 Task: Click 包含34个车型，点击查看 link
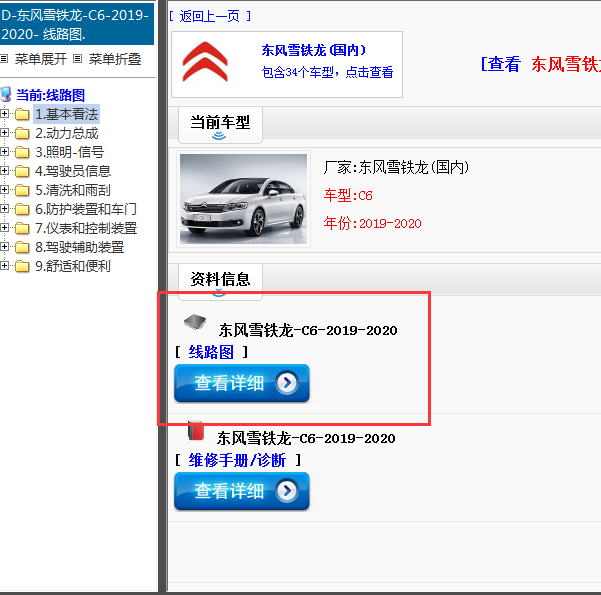click(x=327, y=72)
